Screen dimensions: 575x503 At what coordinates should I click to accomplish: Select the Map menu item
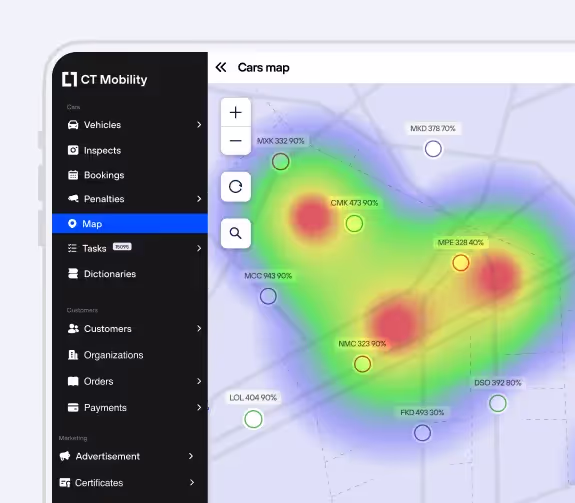[130, 223]
